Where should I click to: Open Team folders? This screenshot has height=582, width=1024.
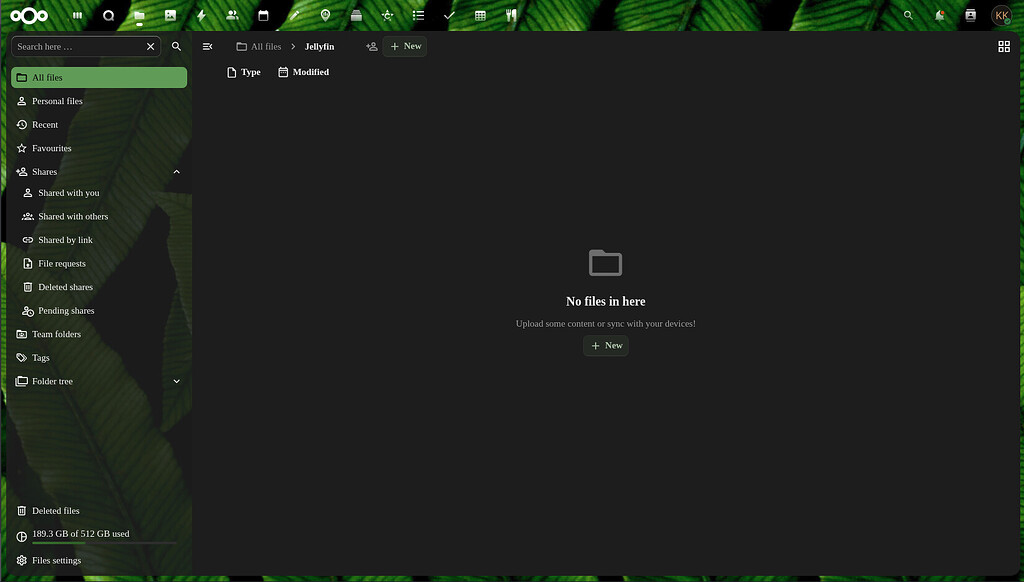pyautogui.click(x=99, y=334)
